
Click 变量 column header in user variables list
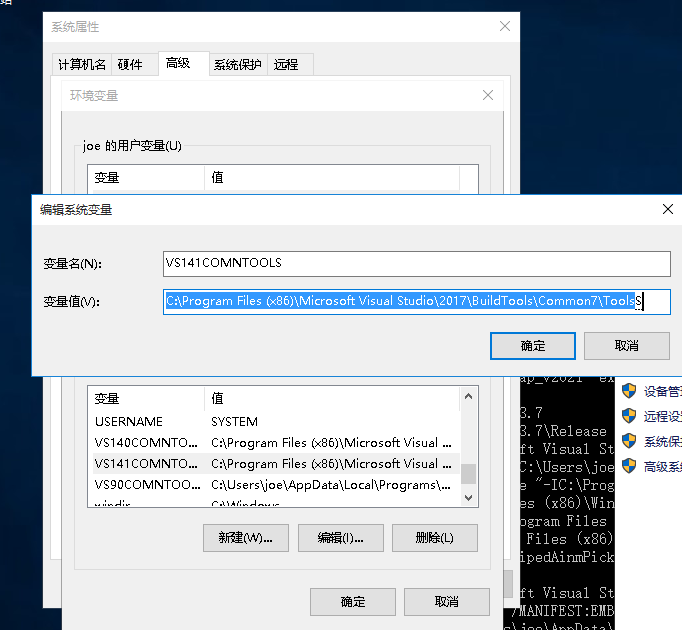click(x=148, y=178)
